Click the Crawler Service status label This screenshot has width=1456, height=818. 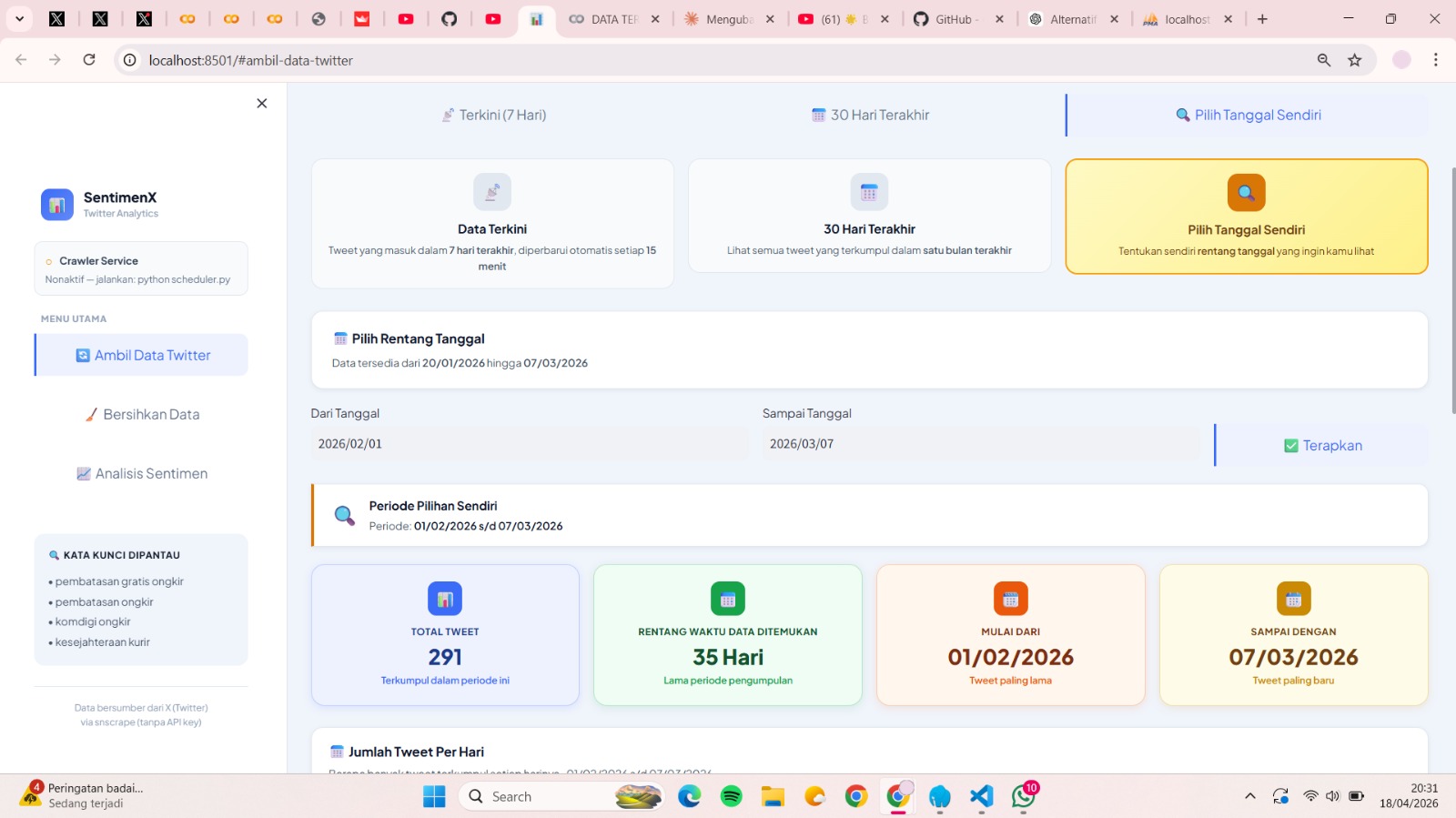(98, 261)
